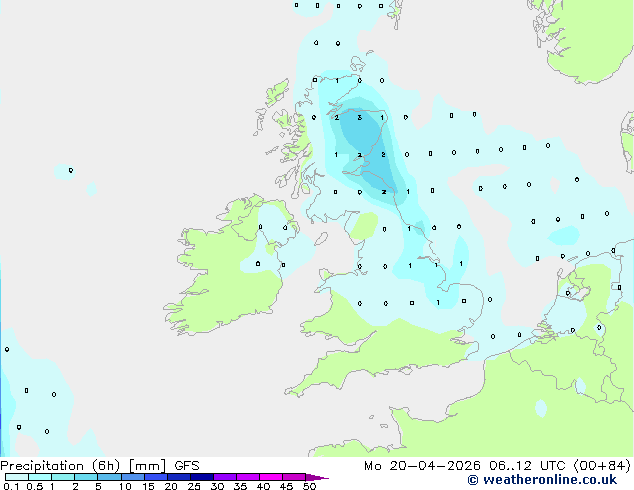
Task: Click the legend label '30'
Action: coord(217,486)
